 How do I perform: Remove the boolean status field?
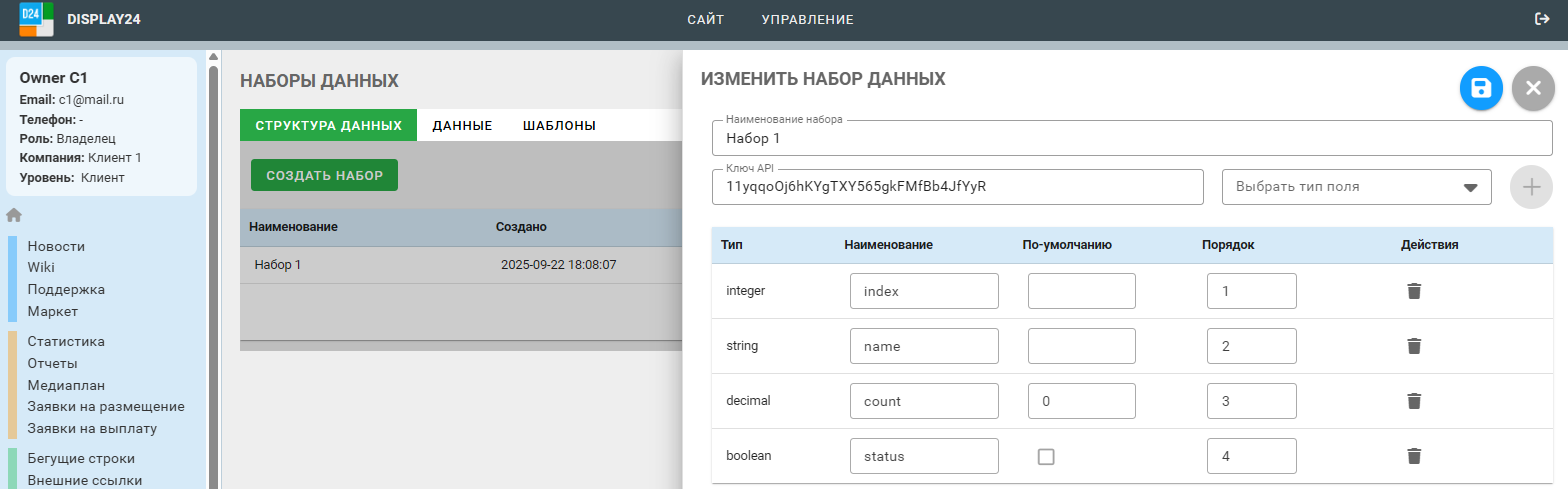(1414, 456)
